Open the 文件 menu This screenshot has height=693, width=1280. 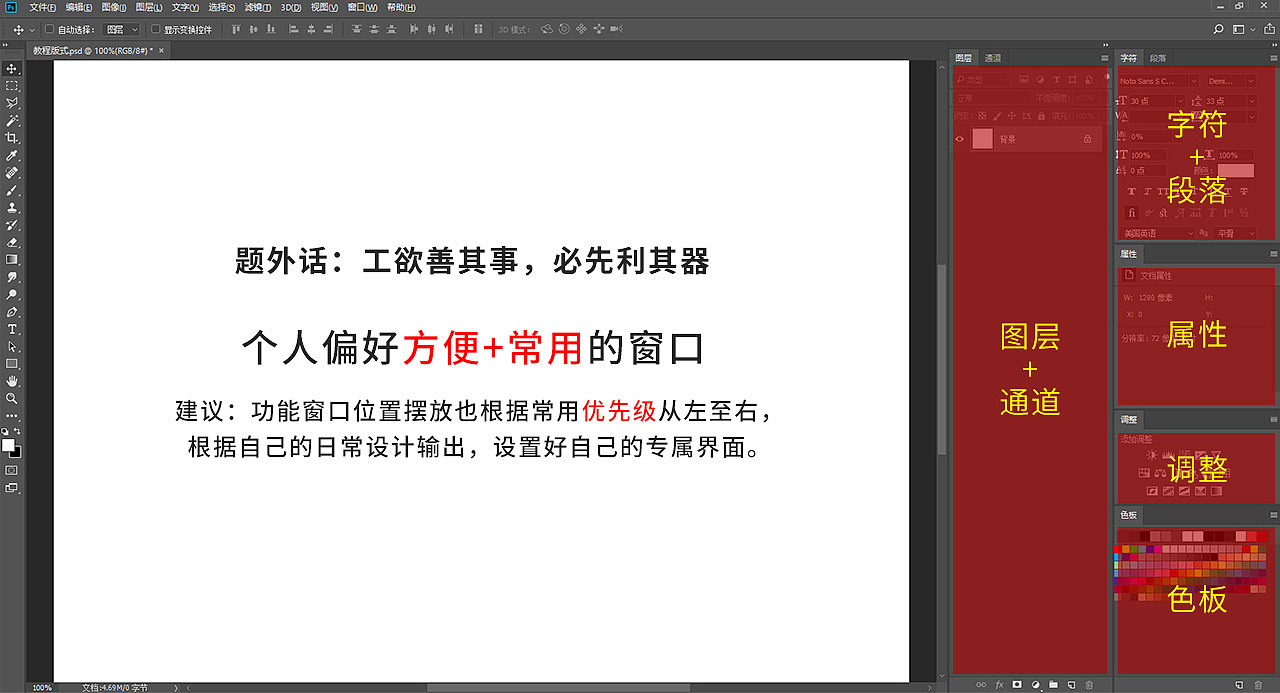(43, 7)
